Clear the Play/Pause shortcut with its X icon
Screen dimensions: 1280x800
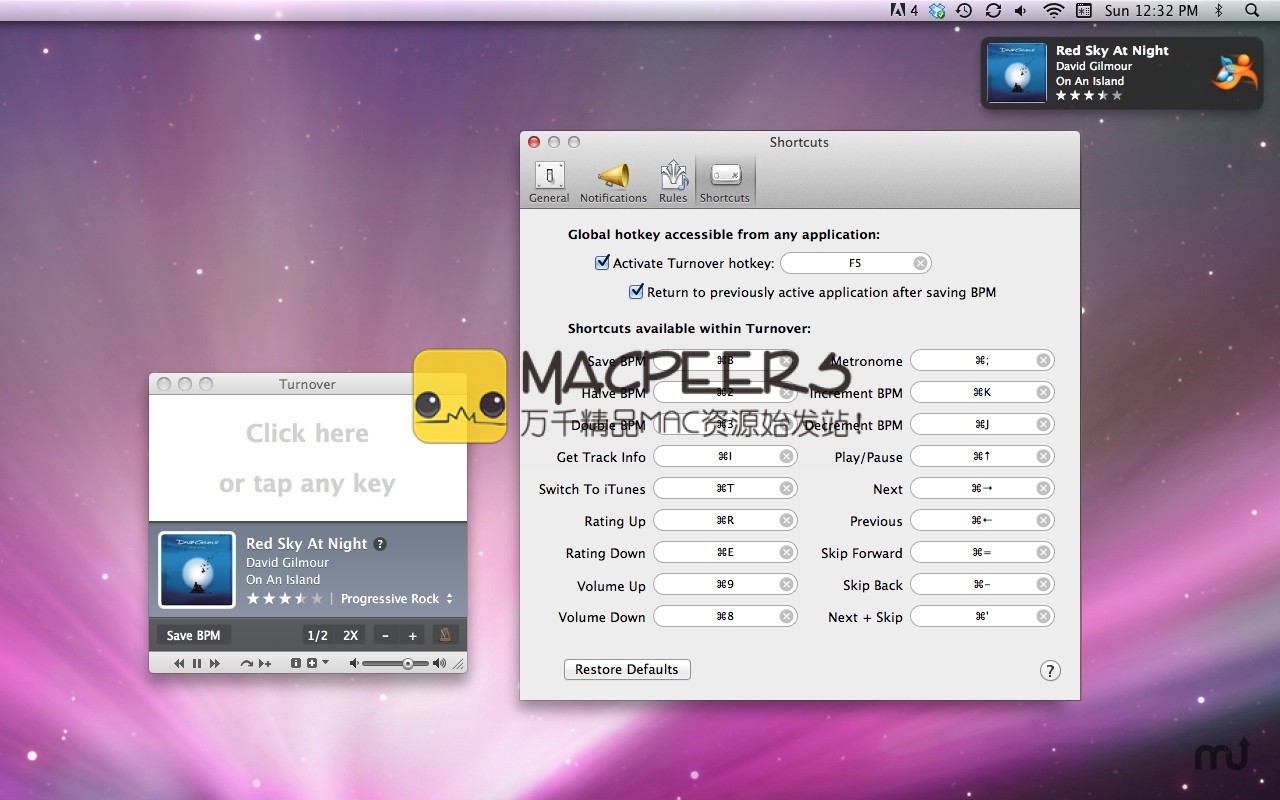pos(1043,457)
